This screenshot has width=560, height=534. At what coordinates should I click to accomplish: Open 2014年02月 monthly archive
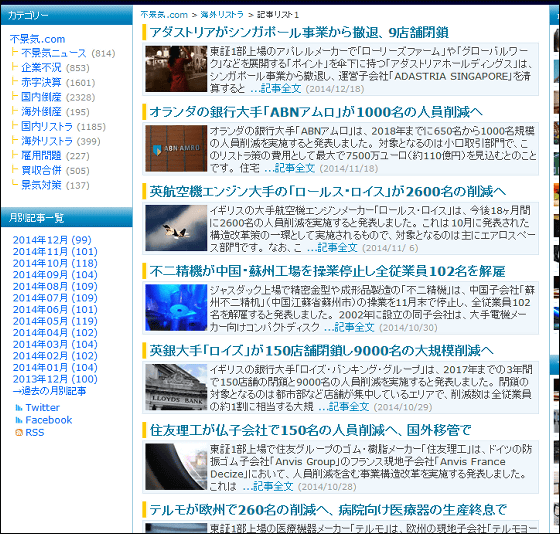55,356
